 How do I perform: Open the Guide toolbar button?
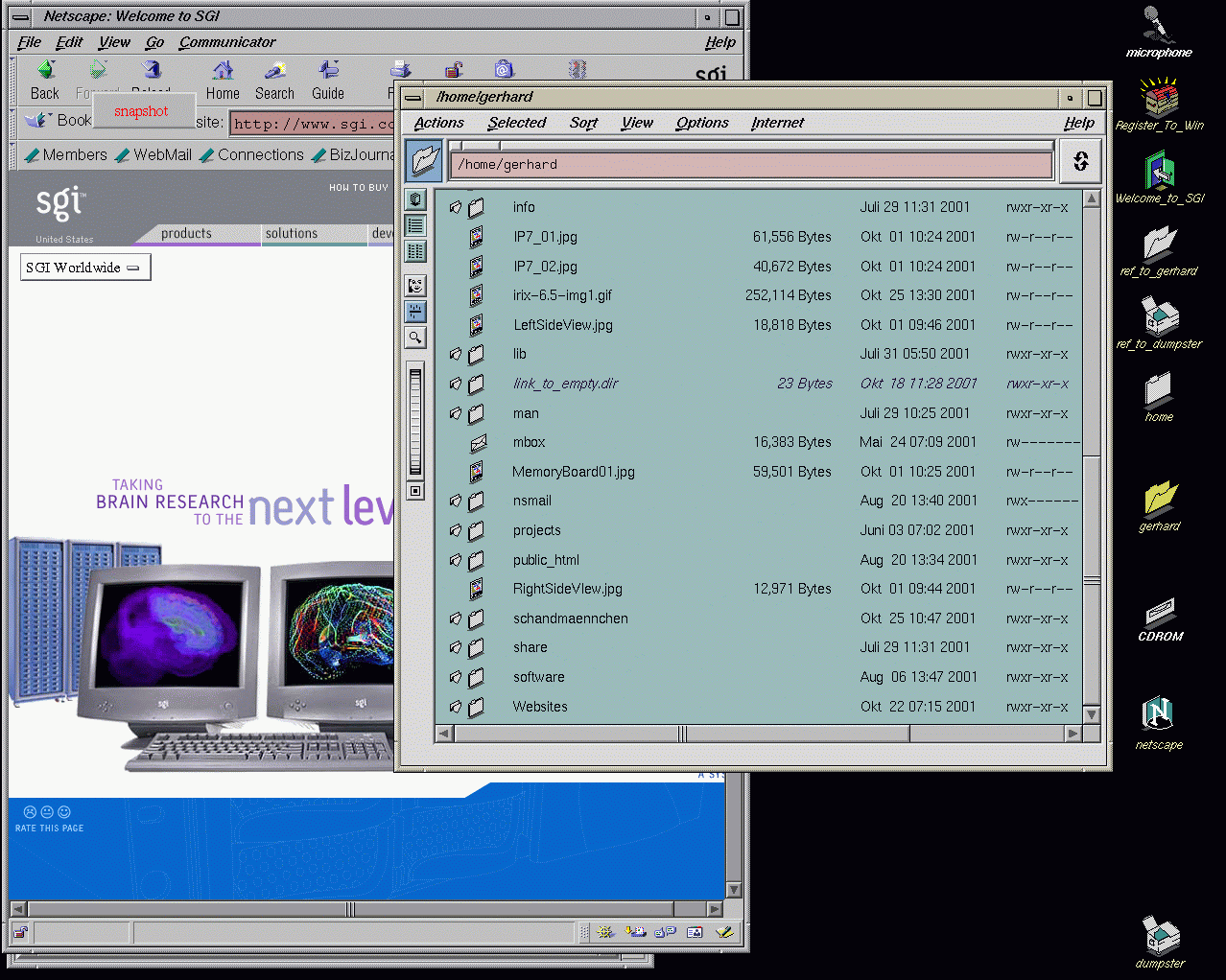[x=328, y=80]
